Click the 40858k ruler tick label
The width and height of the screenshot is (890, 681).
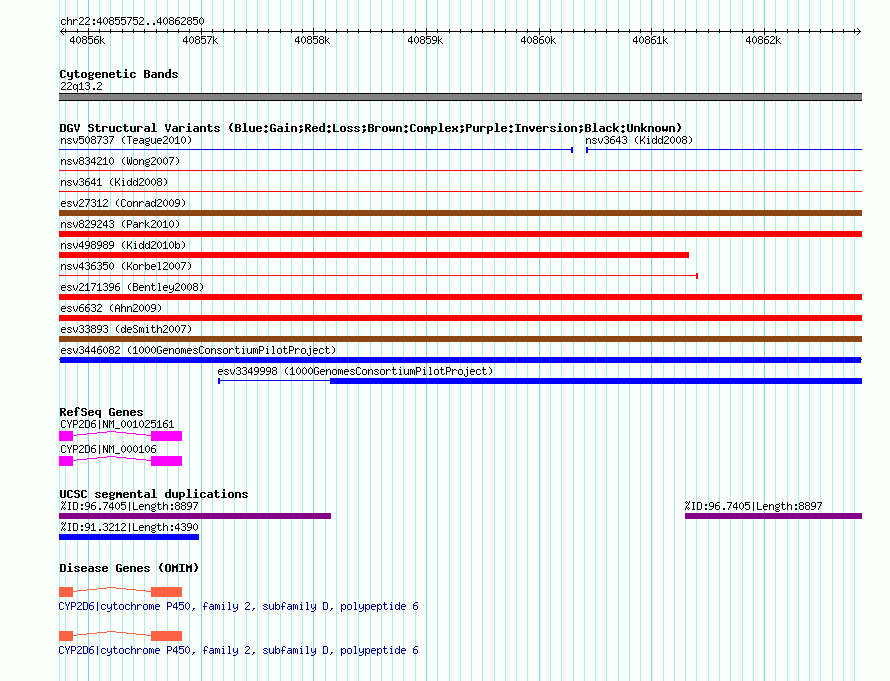pos(312,40)
